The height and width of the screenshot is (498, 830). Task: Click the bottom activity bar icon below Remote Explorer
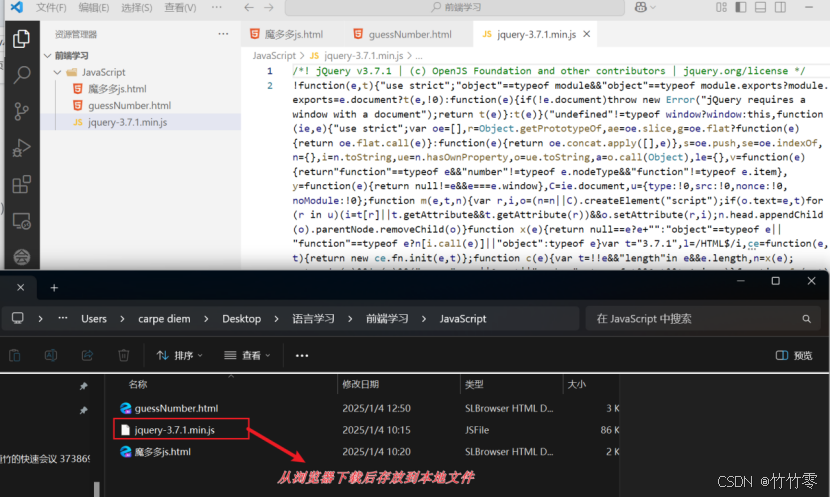21,257
